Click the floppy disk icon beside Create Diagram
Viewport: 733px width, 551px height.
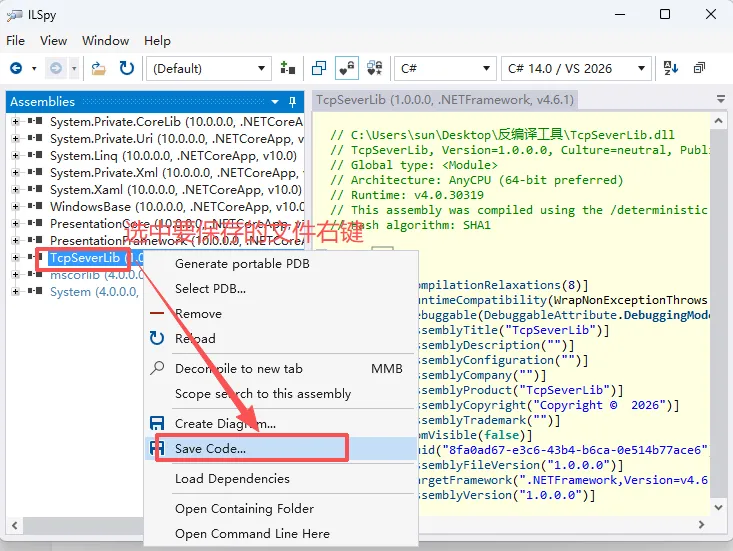click(x=157, y=423)
